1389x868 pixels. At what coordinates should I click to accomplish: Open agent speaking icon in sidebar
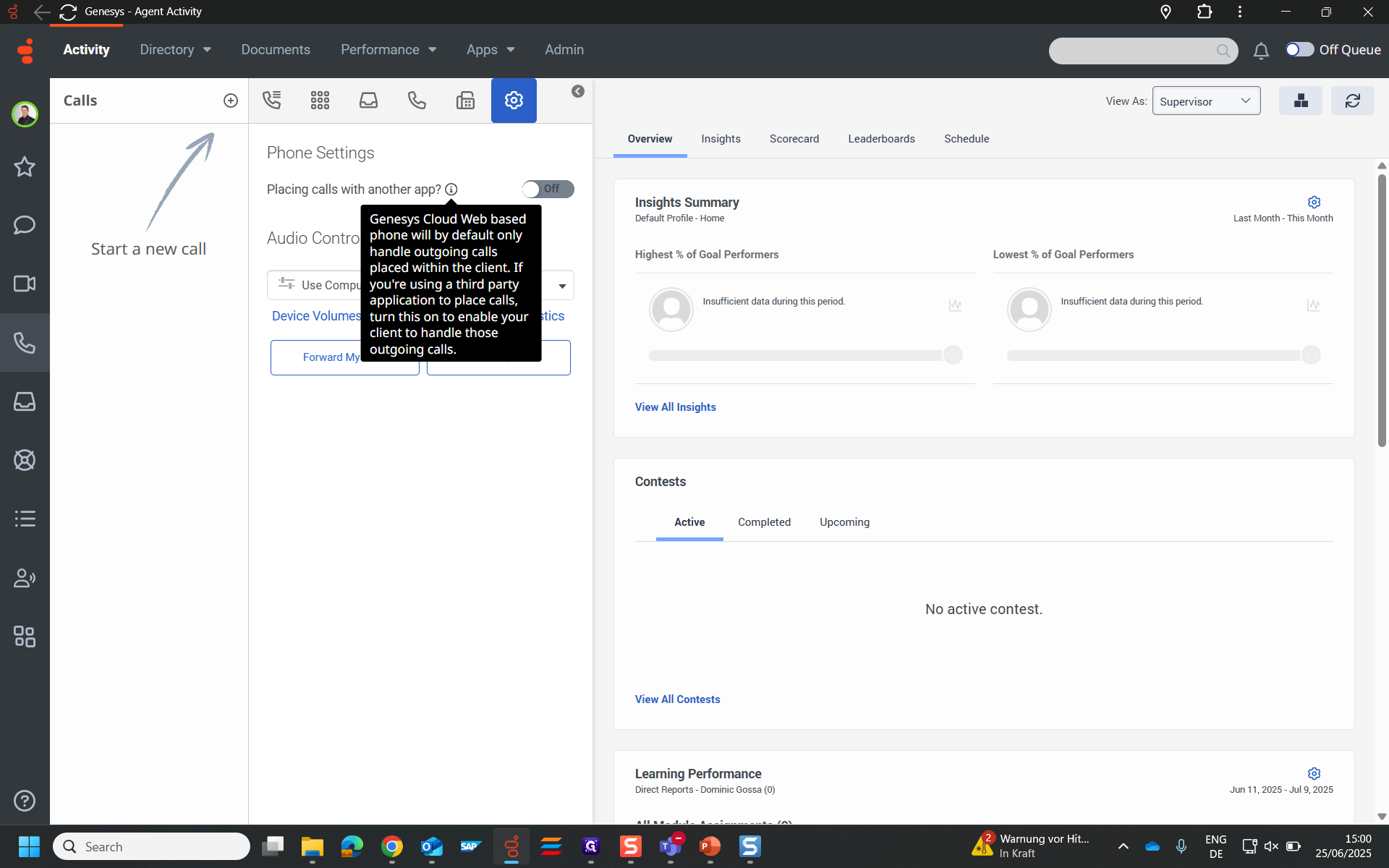tap(25, 578)
